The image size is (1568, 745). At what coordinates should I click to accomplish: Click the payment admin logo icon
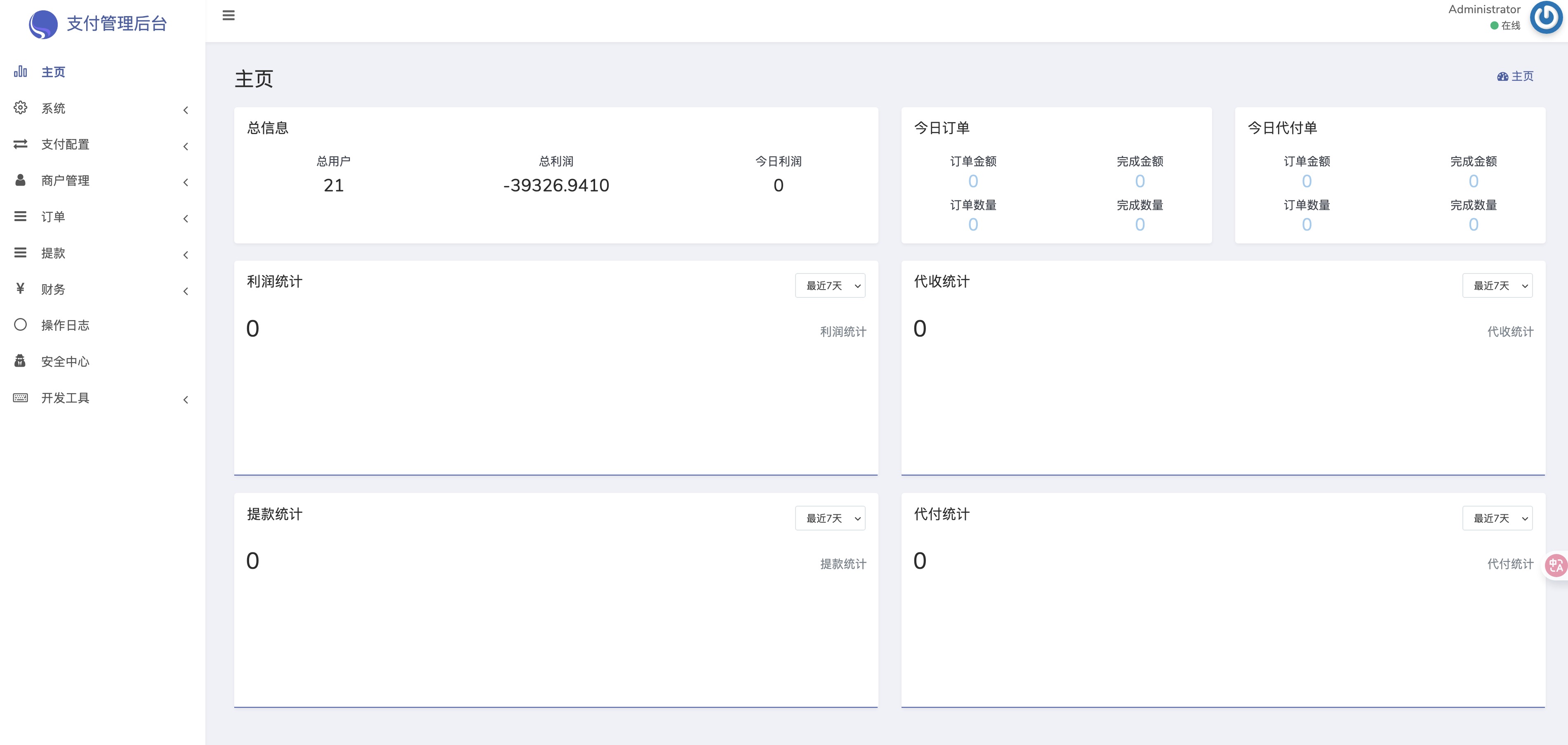pyautogui.click(x=43, y=24)
